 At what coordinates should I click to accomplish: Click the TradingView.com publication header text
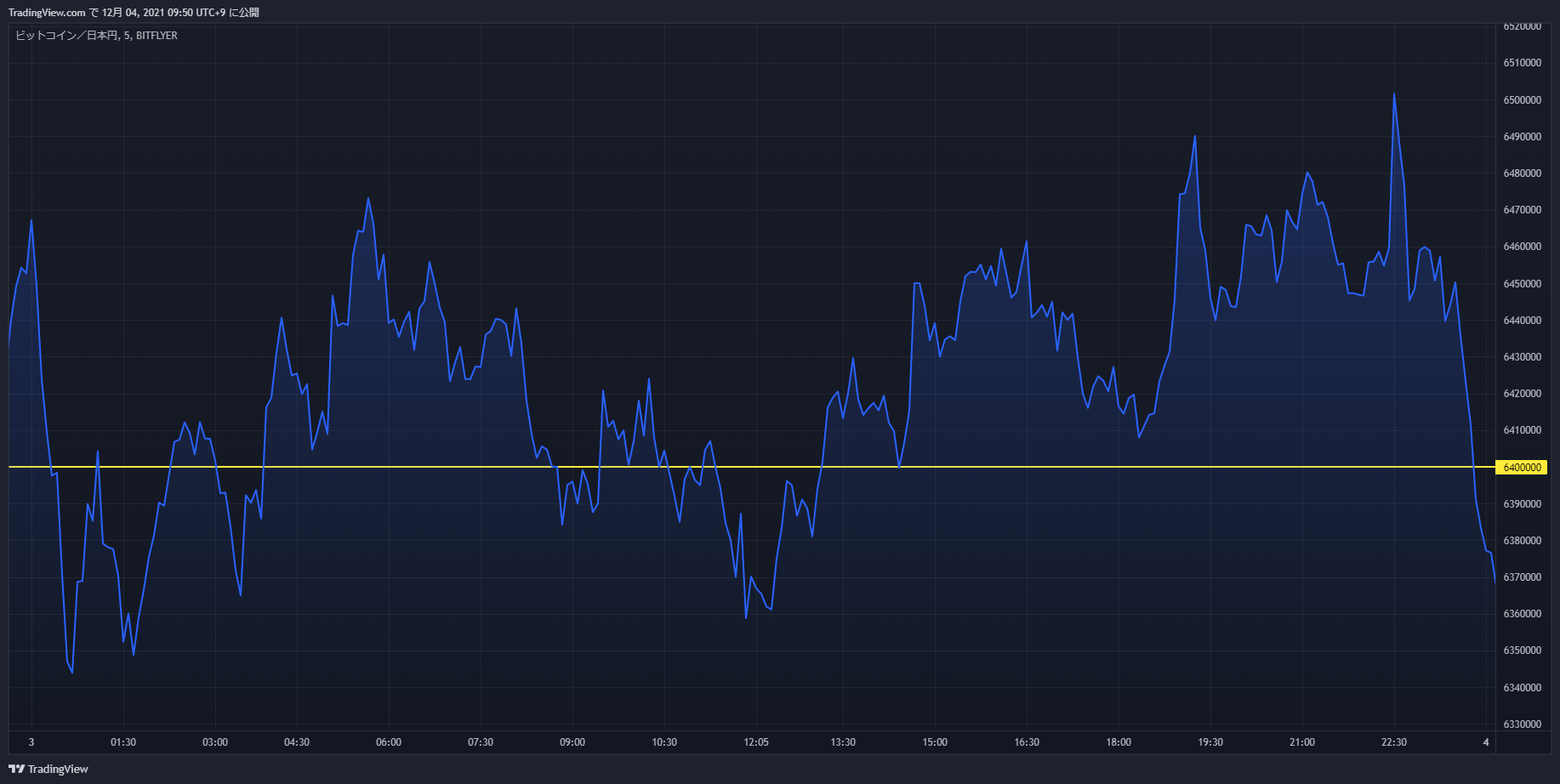click(134, 12)
